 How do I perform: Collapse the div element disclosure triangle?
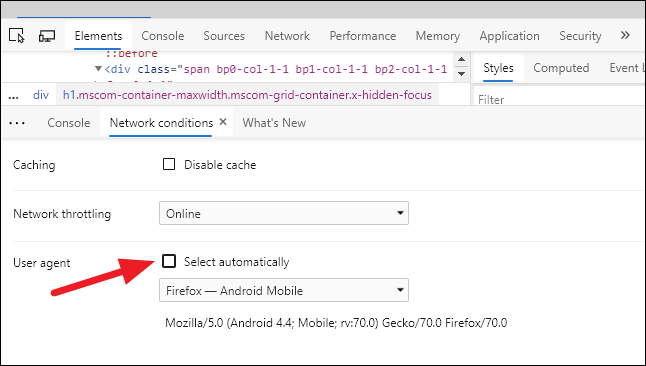pos(98,68)
